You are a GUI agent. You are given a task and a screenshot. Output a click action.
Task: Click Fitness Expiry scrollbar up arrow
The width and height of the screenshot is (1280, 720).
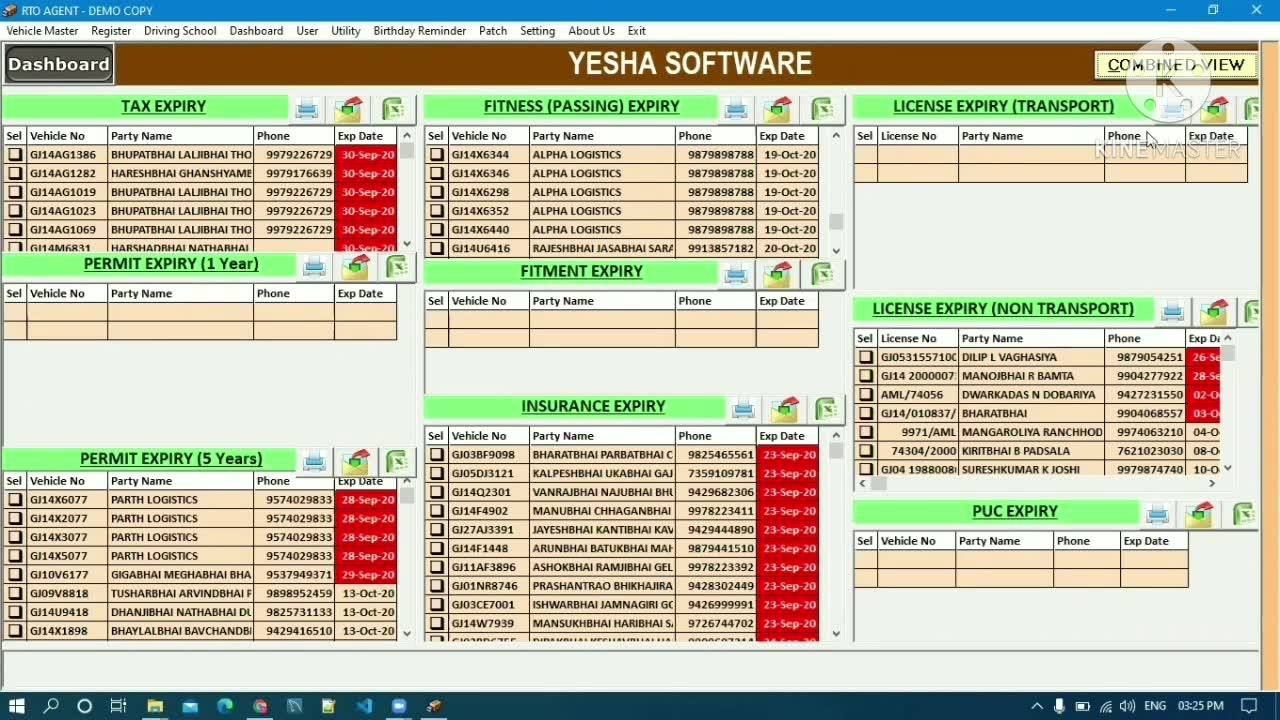pyautogui.click(x=837, y=136)
